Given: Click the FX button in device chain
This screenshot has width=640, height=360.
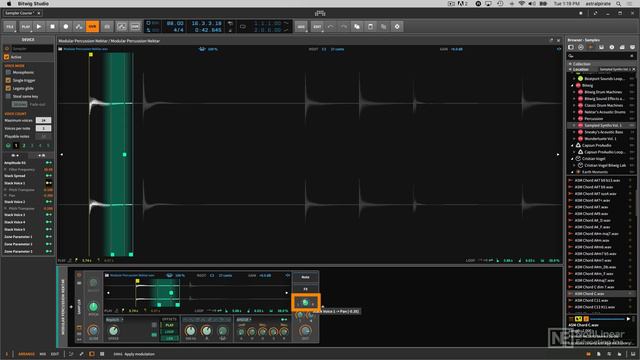Looking at the screenshot, I should (x=305, y=289).
